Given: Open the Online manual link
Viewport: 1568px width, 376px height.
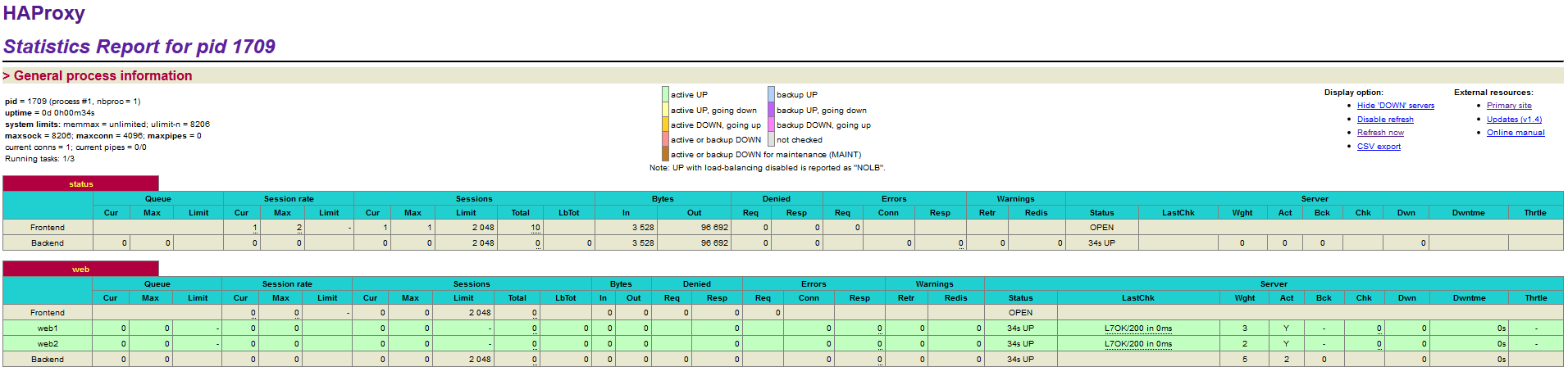Looking at the screenshot, I should coord(1515,133).
